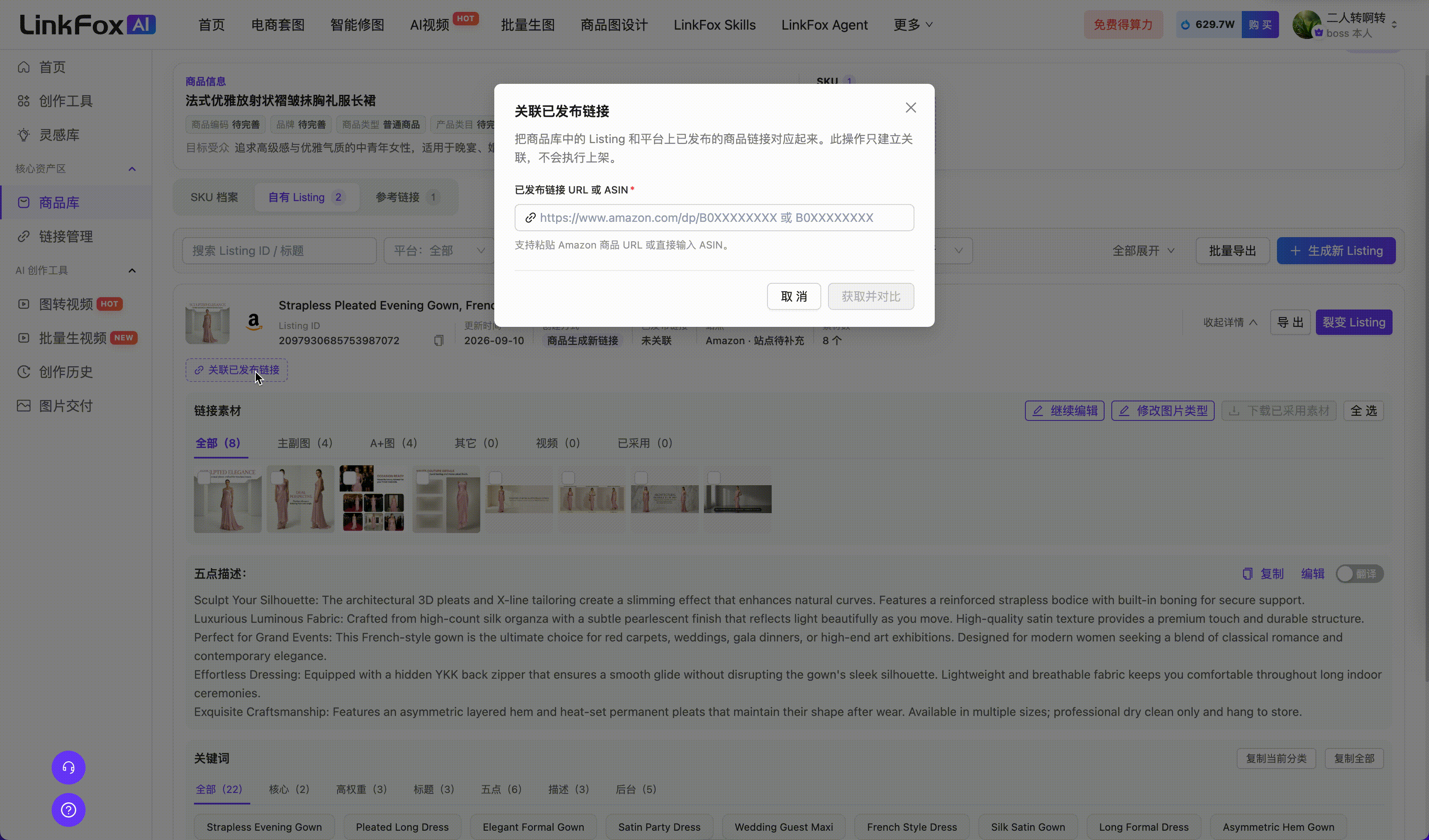Click the help question mark icon
1429x840 pixels.
point(69,810)
